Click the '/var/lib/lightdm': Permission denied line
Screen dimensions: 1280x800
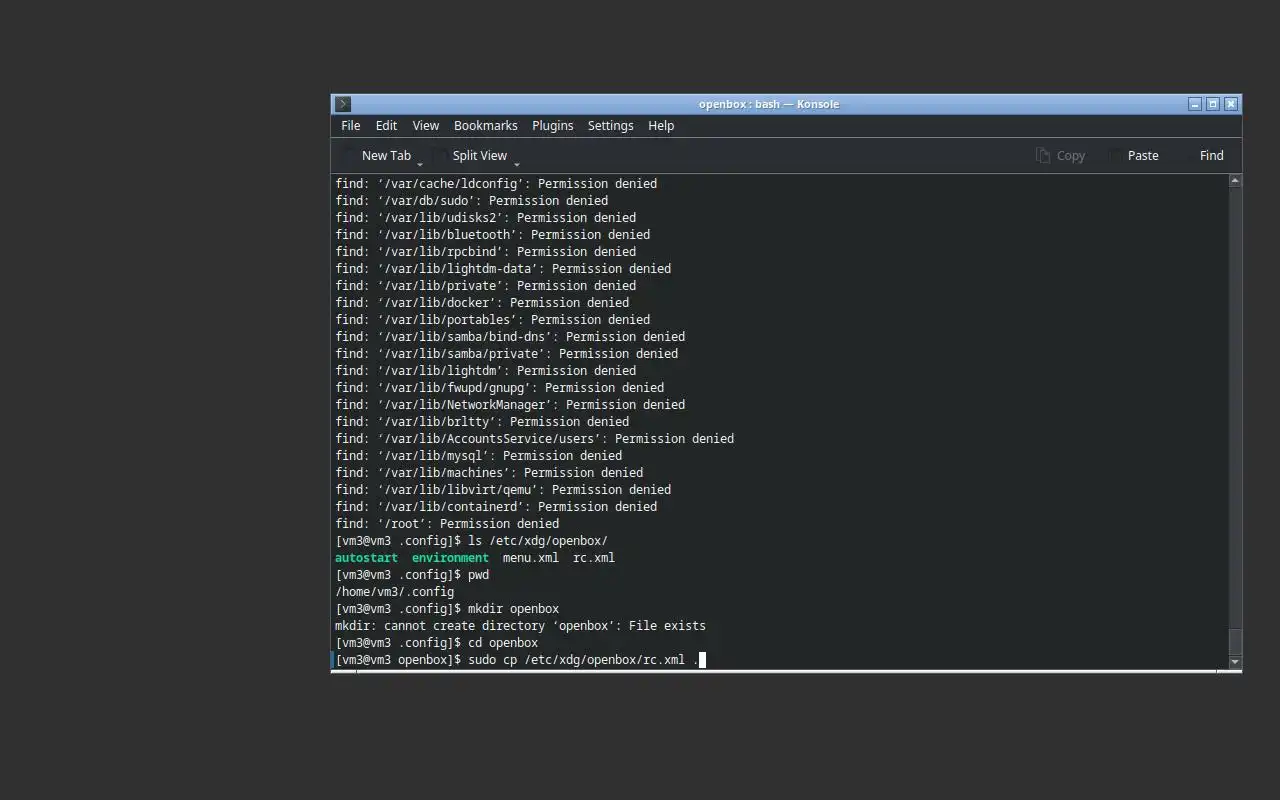(485, 370)
